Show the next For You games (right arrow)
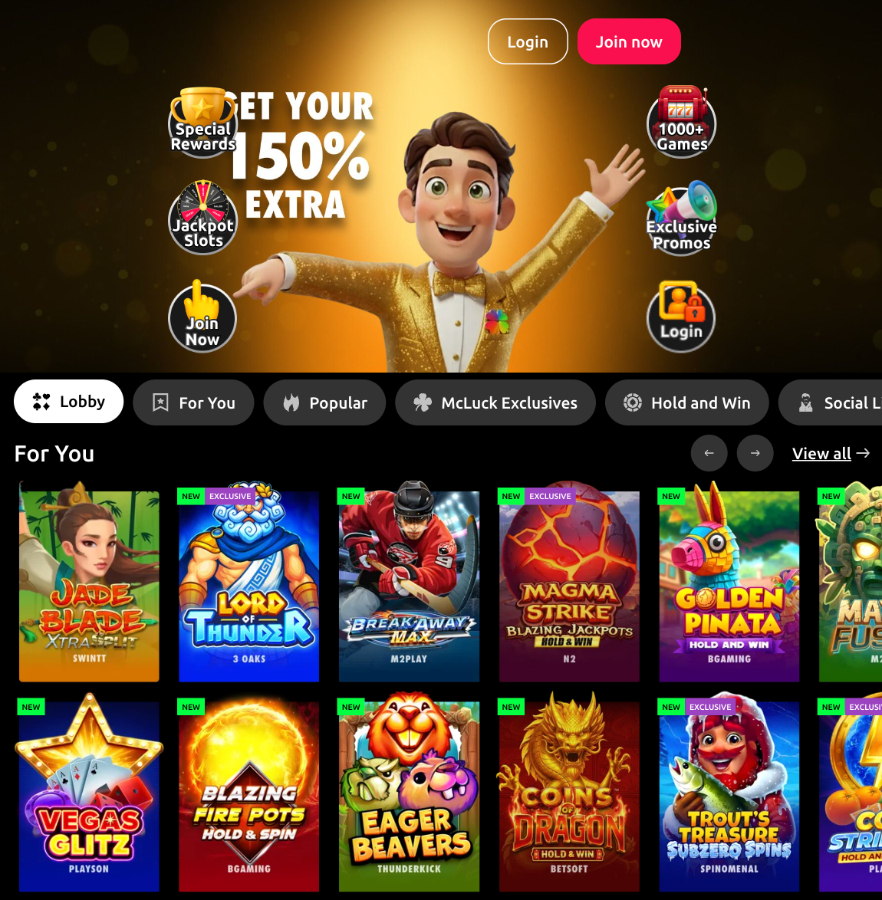This screenshot has width=882, height=900. click(x=755, y=453)
